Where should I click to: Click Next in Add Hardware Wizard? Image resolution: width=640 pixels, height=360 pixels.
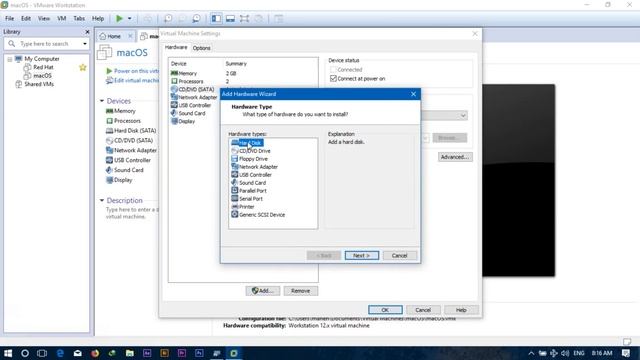click(362, 256)
